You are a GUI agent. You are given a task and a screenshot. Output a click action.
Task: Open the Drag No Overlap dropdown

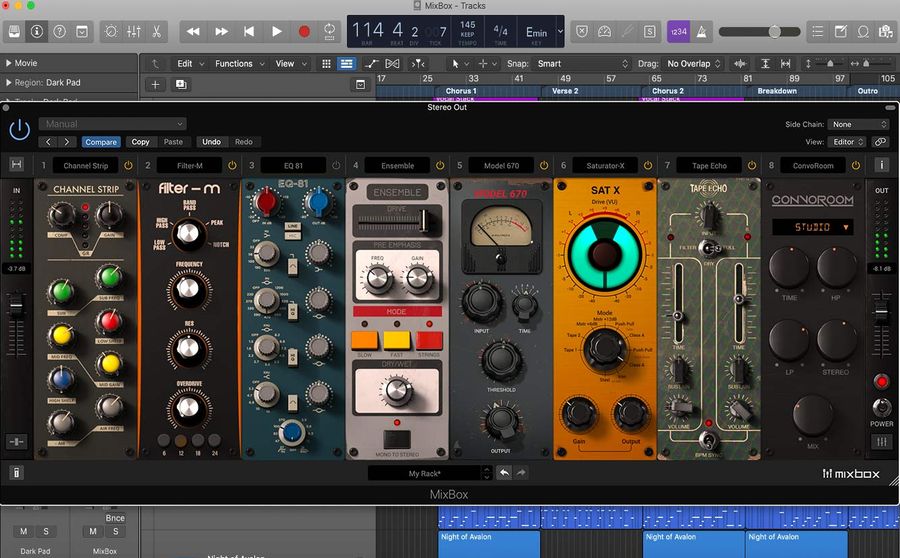tap(693, 64)
